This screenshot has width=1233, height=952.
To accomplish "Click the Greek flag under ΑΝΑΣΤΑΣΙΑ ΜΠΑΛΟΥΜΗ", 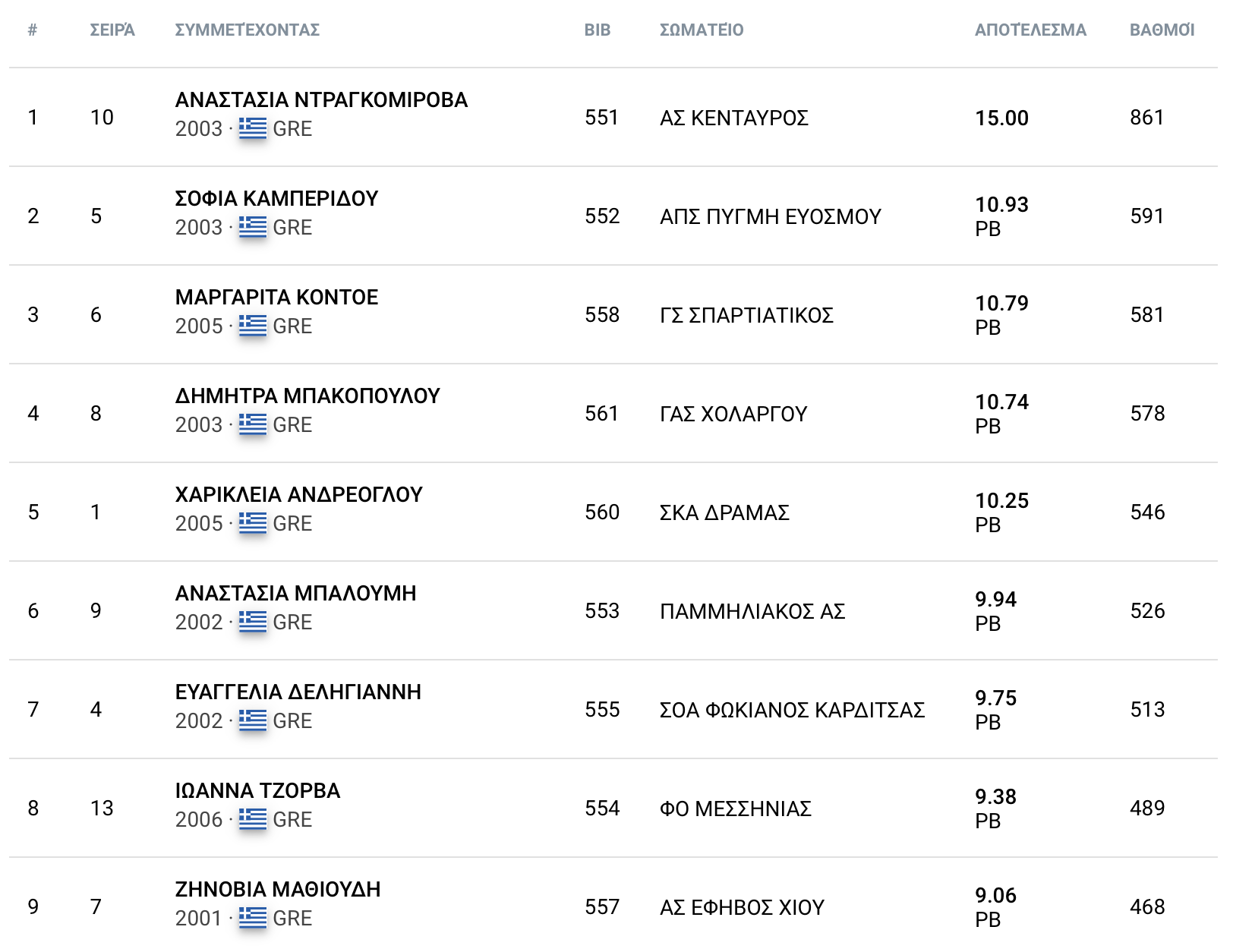I will point(252,622).
